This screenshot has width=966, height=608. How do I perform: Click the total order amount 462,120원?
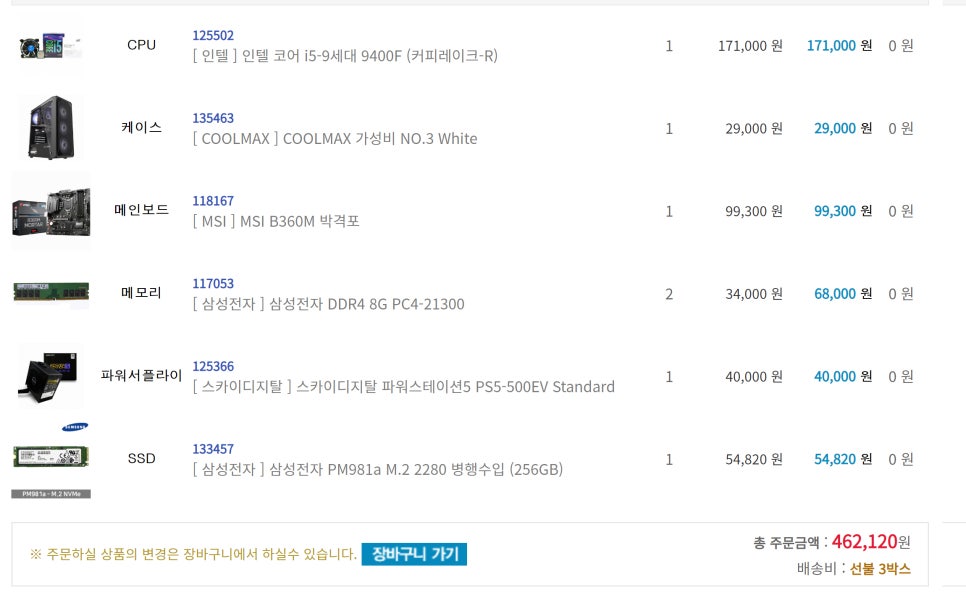click(x=871, y=542)
